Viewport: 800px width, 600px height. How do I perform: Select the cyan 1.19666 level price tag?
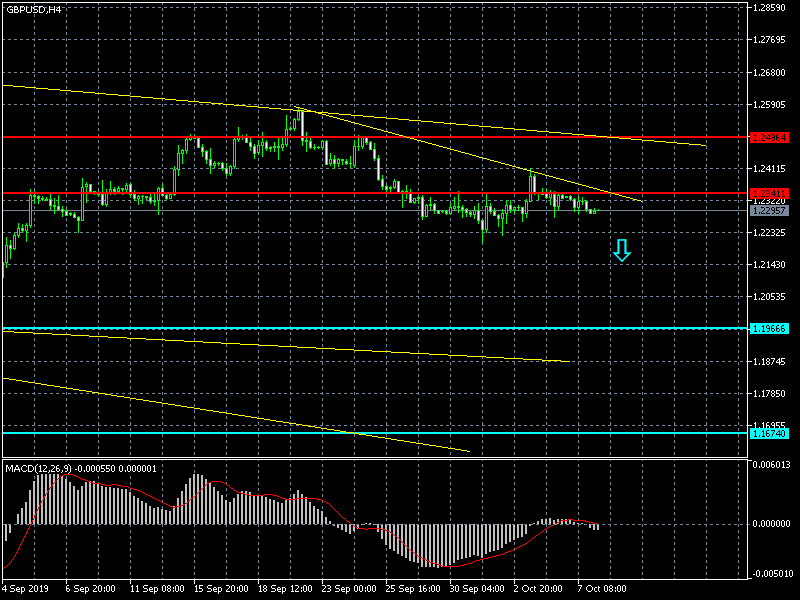tap(769, 328)
